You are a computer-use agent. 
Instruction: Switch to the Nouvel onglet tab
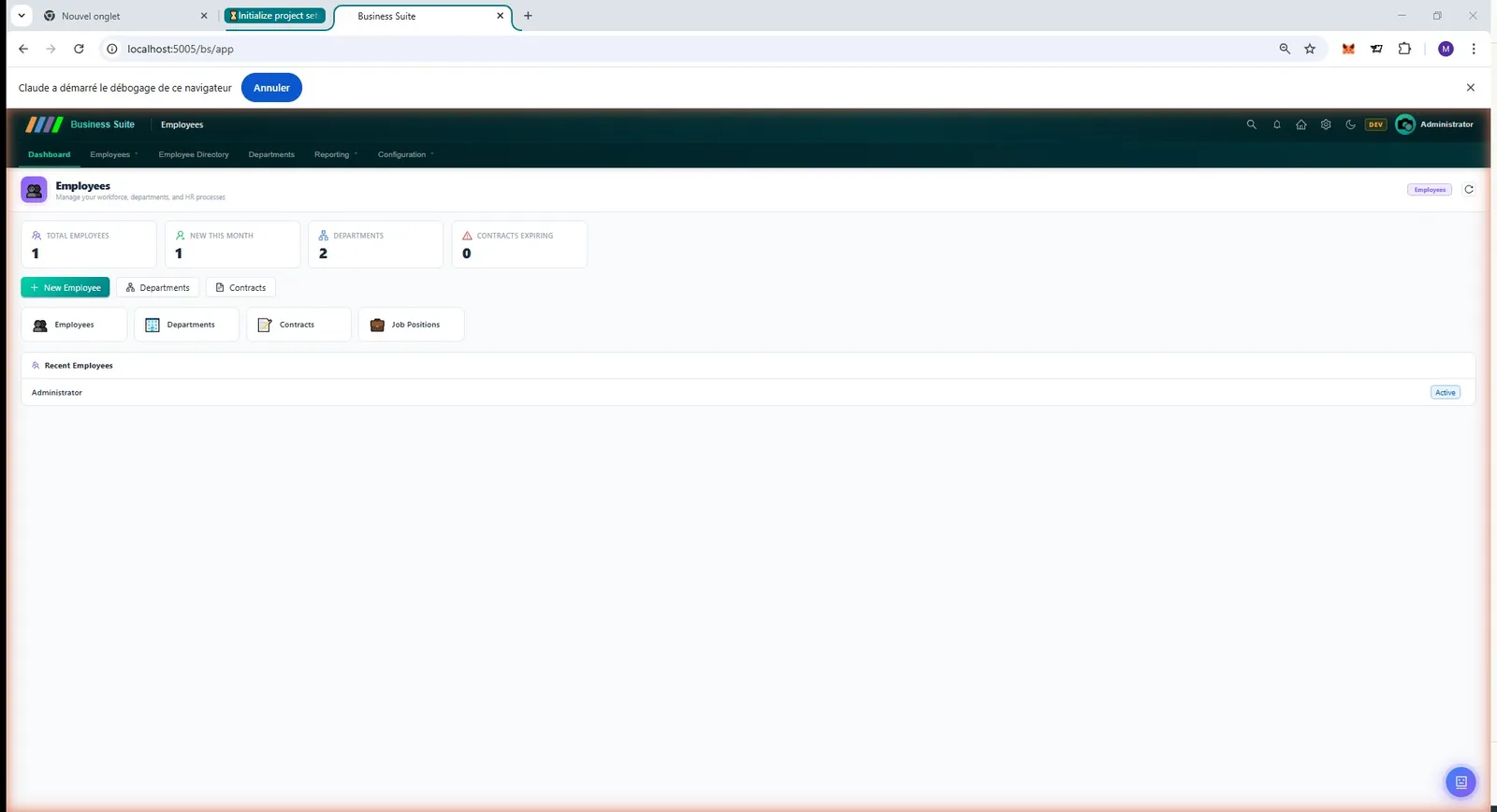point(124,16)
